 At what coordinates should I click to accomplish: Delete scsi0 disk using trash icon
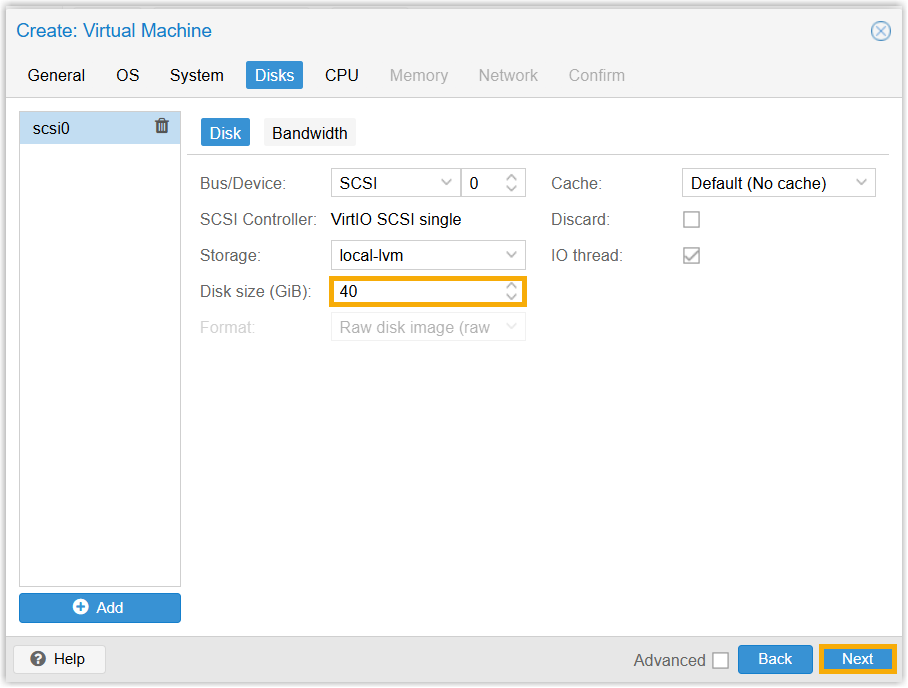pyautogui.click(x=162, y=127)
